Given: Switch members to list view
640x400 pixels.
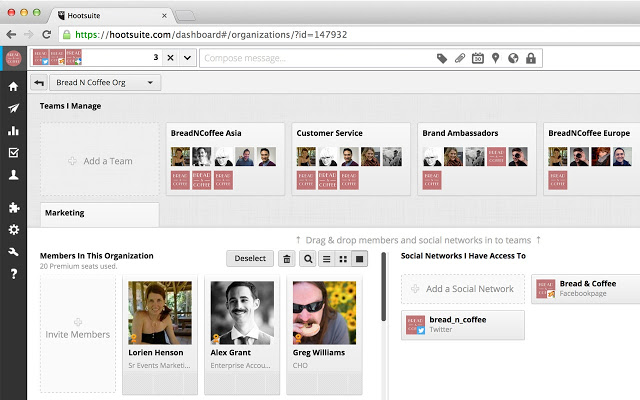Looking at the screenshot, I should (327, 259).
